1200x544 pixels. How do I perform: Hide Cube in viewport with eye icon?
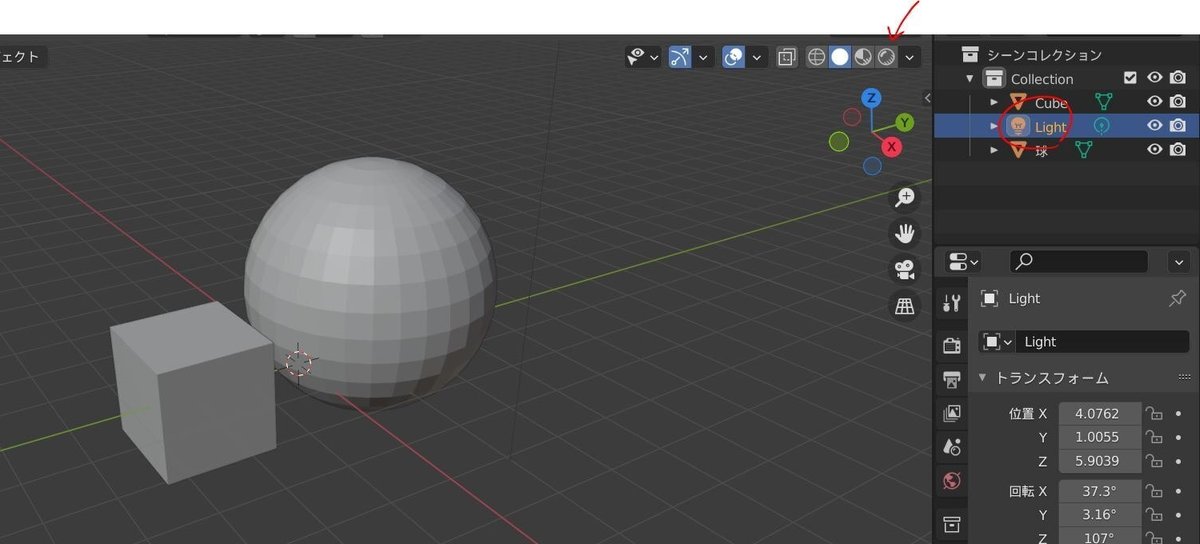(x=1154, y=102)
